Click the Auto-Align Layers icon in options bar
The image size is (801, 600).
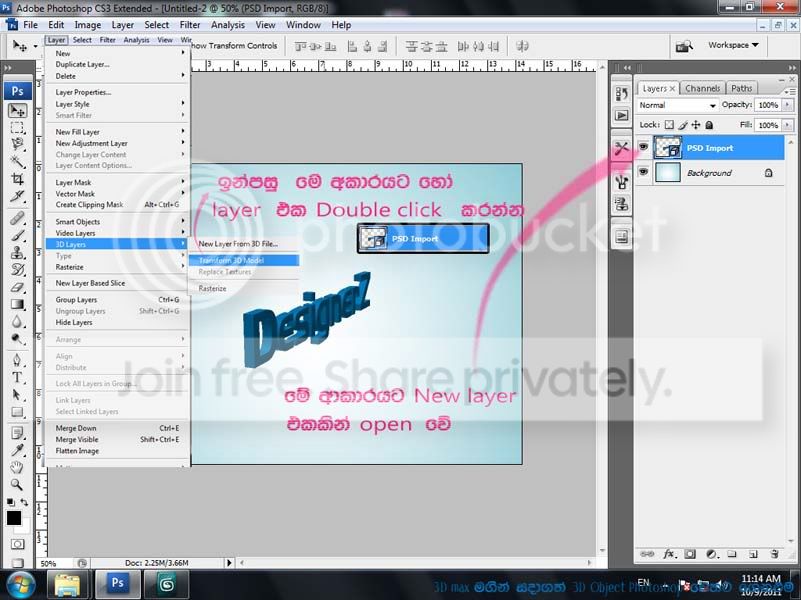(x=522, y=46)
